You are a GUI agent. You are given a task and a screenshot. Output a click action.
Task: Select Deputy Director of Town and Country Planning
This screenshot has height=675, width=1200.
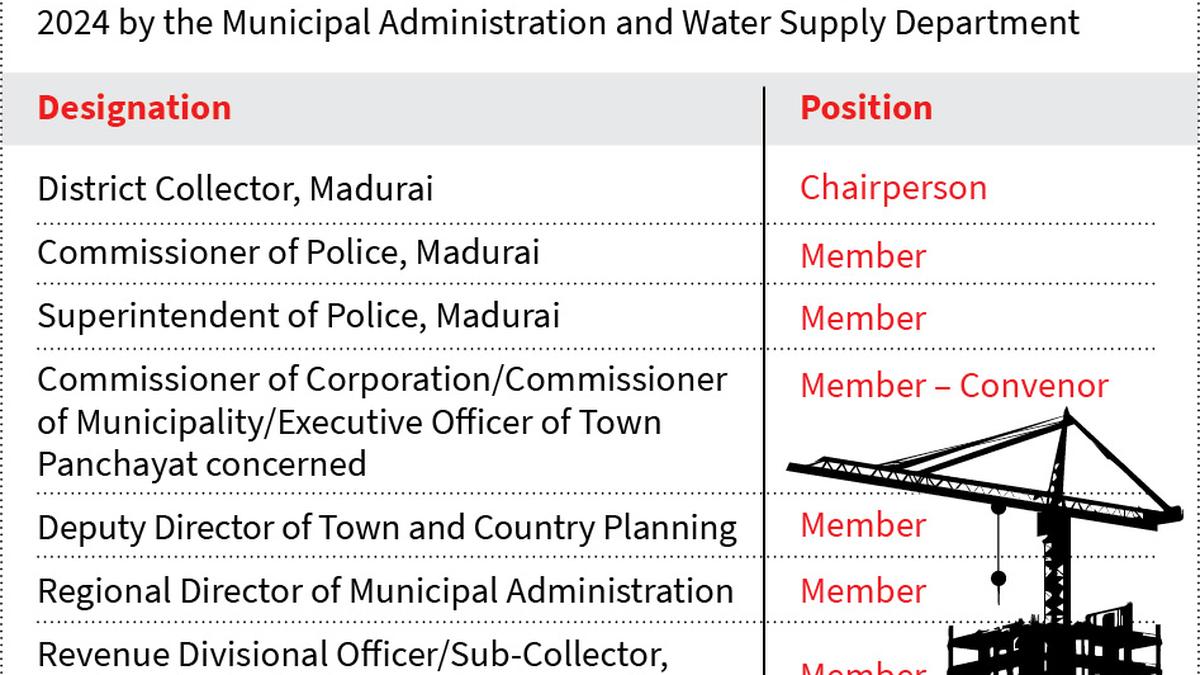tap(387, 528)
